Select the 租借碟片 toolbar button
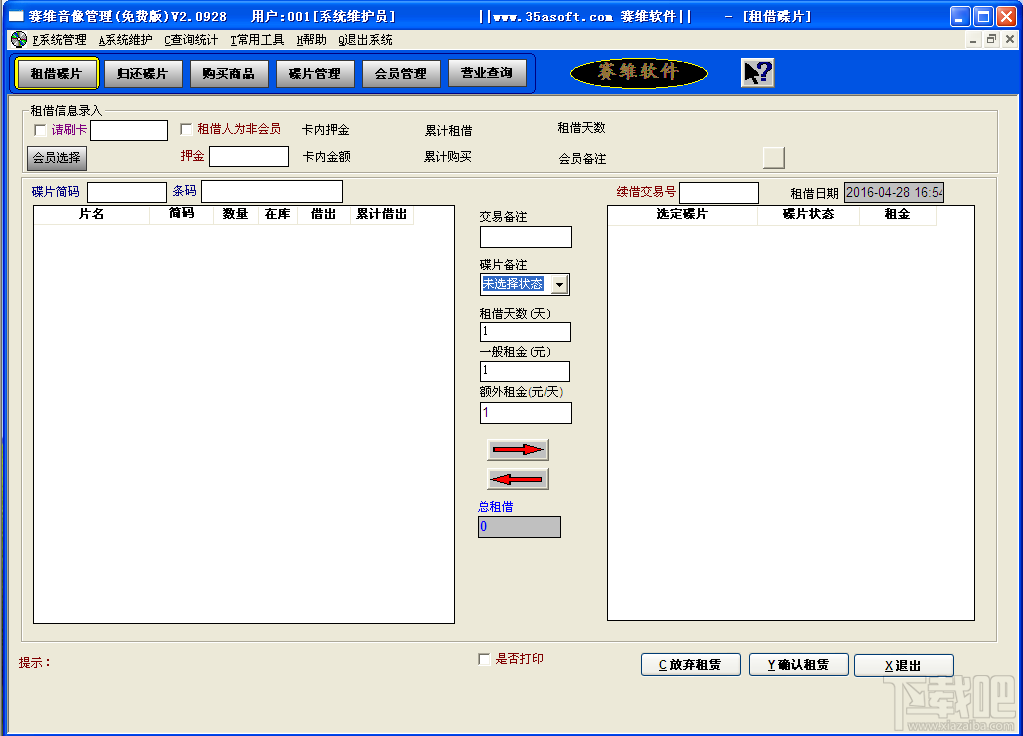The image size is (1023, 736). pyautogui.click(x=56, y=73)
